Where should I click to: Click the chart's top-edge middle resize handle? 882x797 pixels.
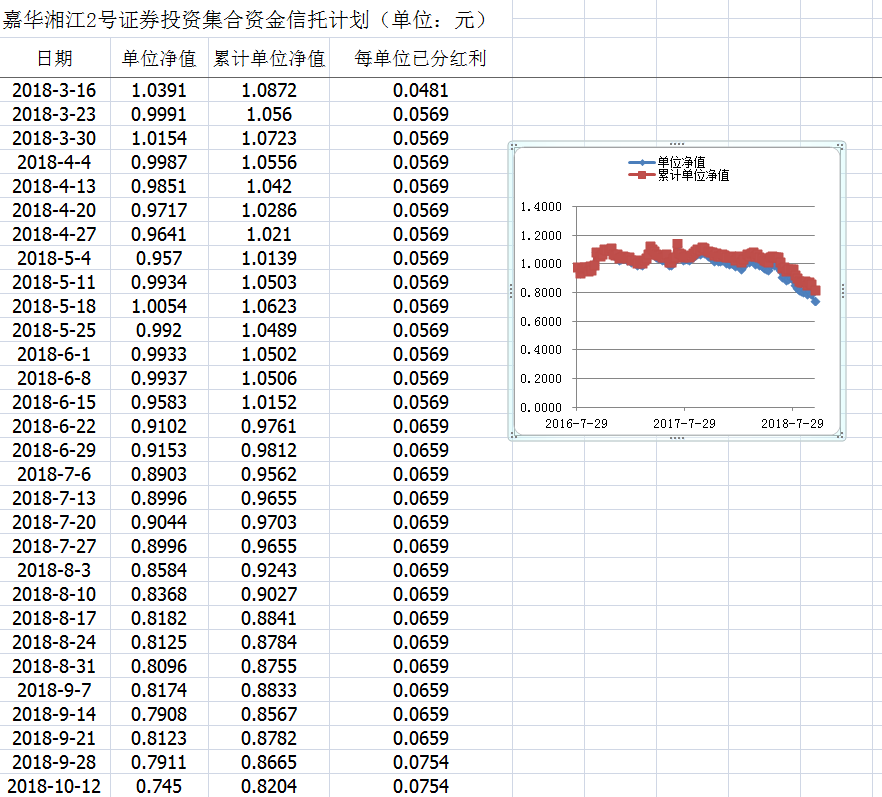tap(677, 144)
